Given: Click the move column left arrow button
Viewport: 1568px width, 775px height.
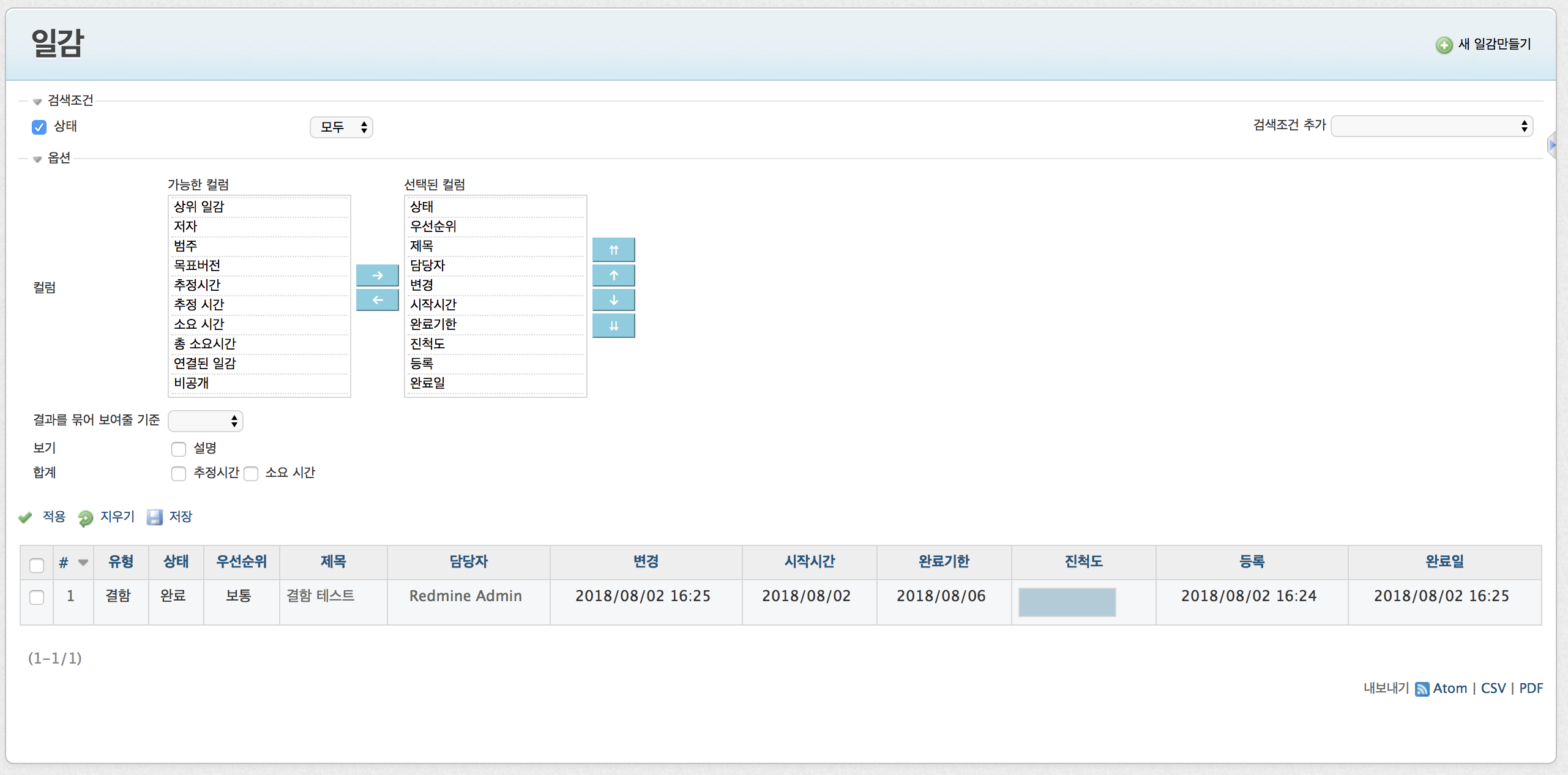Looking at the screenshot, I should (x=377, y=300).
